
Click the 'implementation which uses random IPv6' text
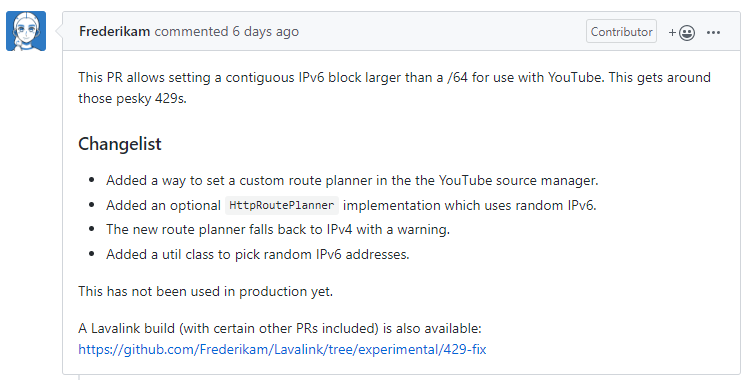tap(470, 205)
